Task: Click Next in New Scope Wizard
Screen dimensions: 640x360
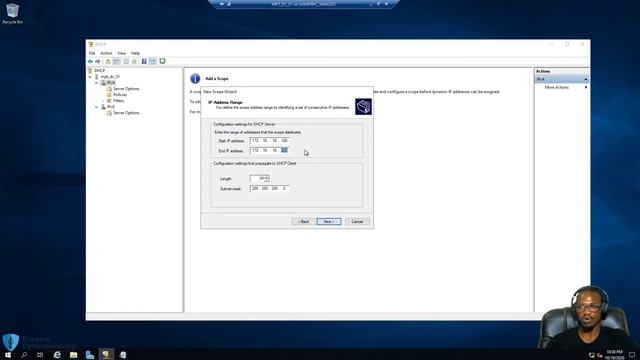Action: pyautogui.click(x=329, y=222)
